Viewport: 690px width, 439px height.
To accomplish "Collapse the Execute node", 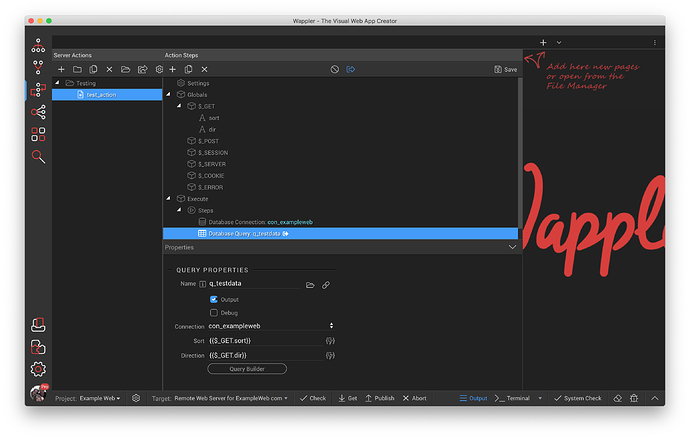I will coord(169,198).
